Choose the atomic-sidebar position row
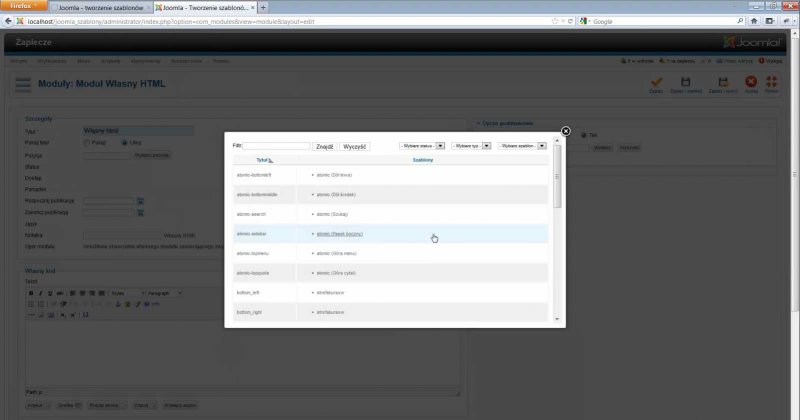The height and width of the screenshot is (420, 800). tap(250, 234)
